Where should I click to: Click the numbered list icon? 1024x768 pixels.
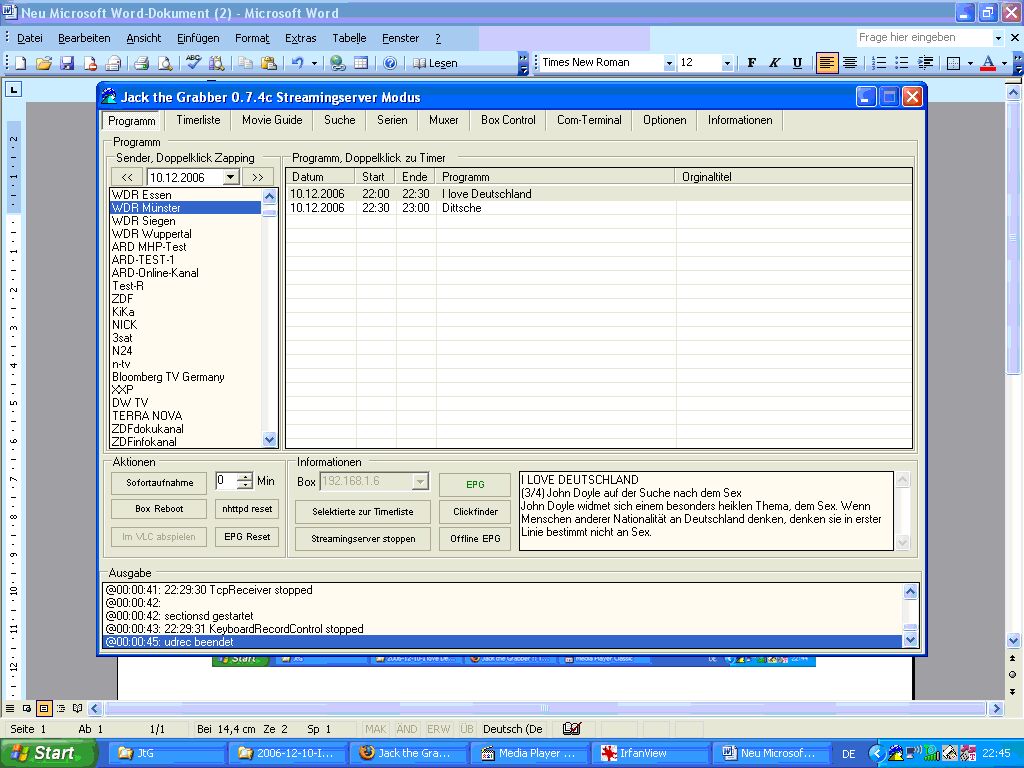[x=880, y=63]
